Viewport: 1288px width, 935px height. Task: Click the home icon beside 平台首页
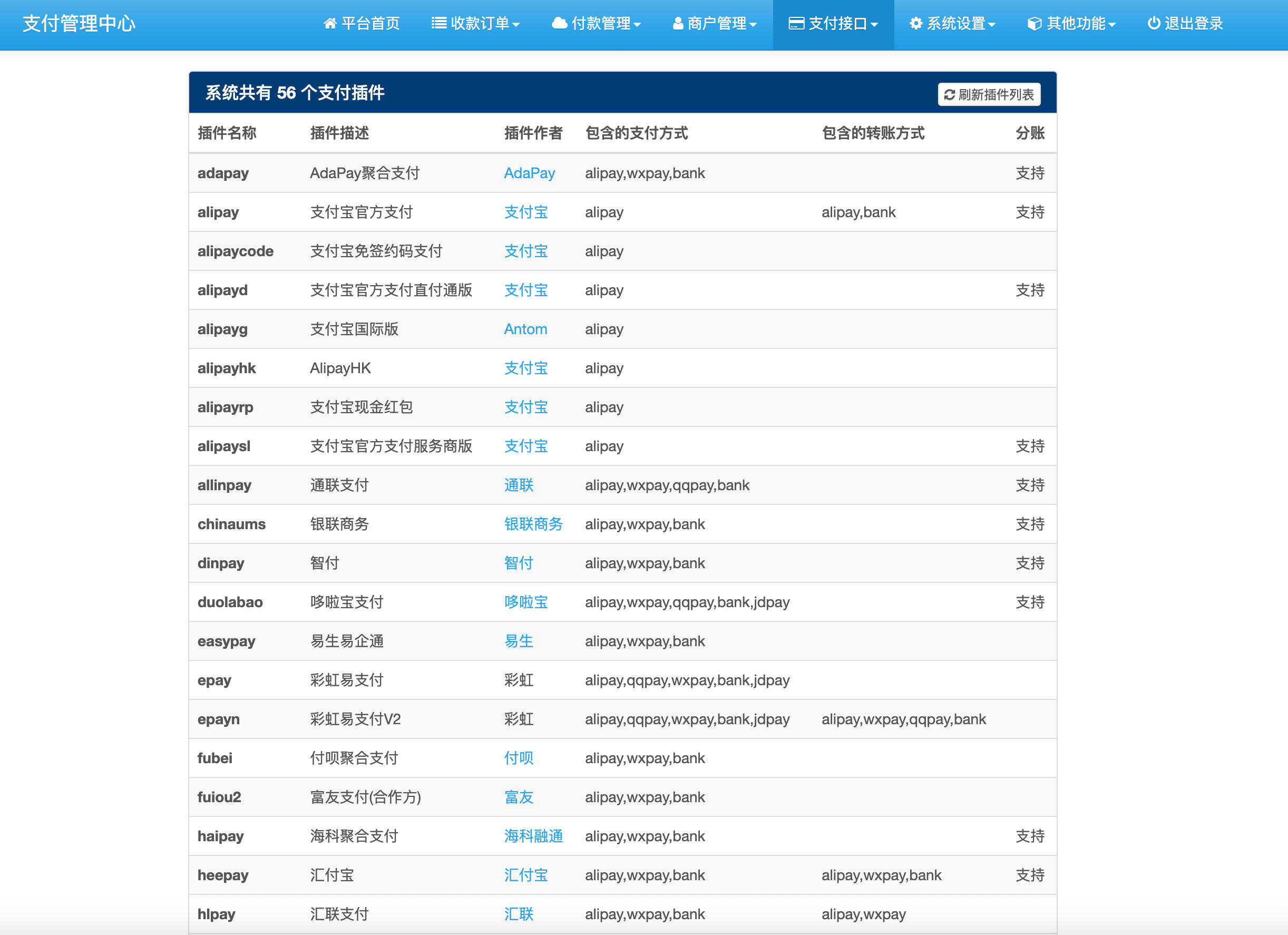pos(331,24)
